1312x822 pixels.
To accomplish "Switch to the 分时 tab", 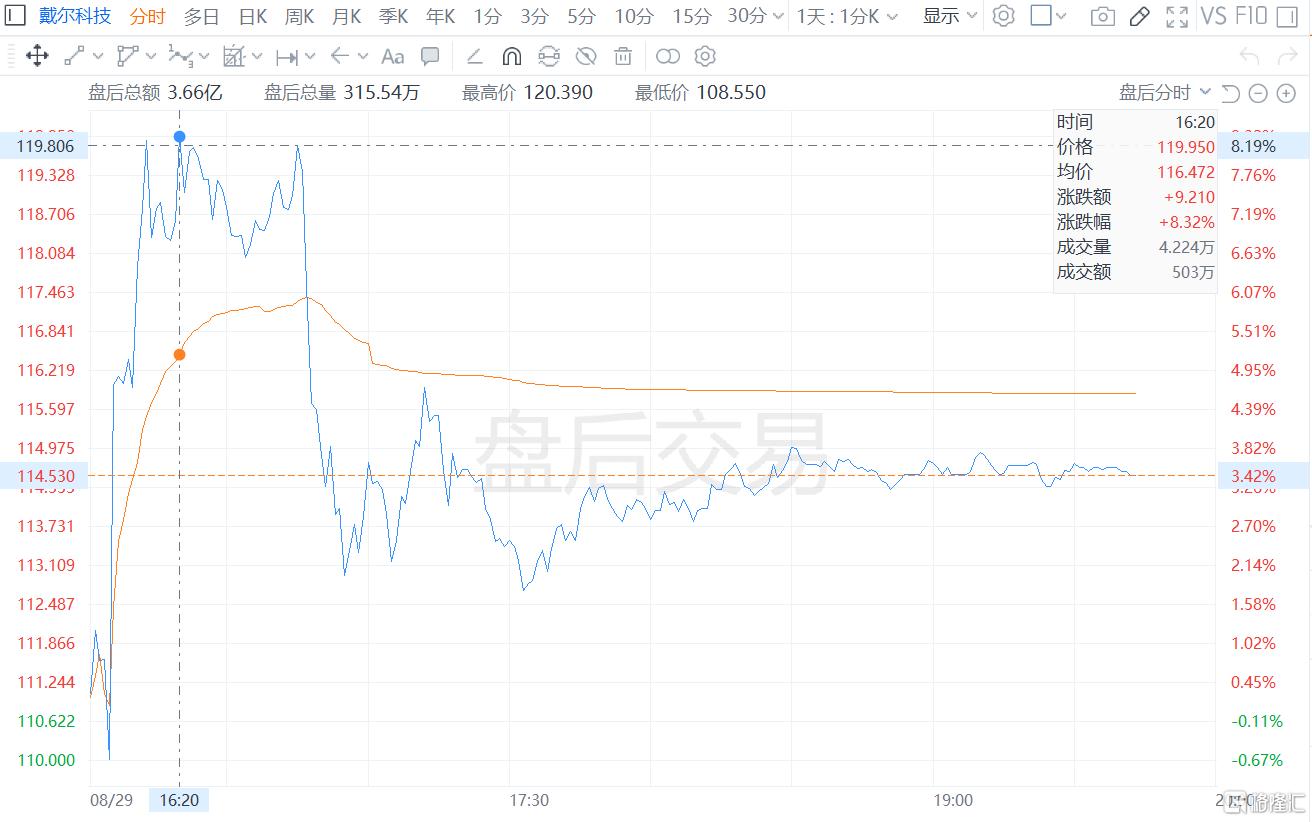I will pos(148,16).
